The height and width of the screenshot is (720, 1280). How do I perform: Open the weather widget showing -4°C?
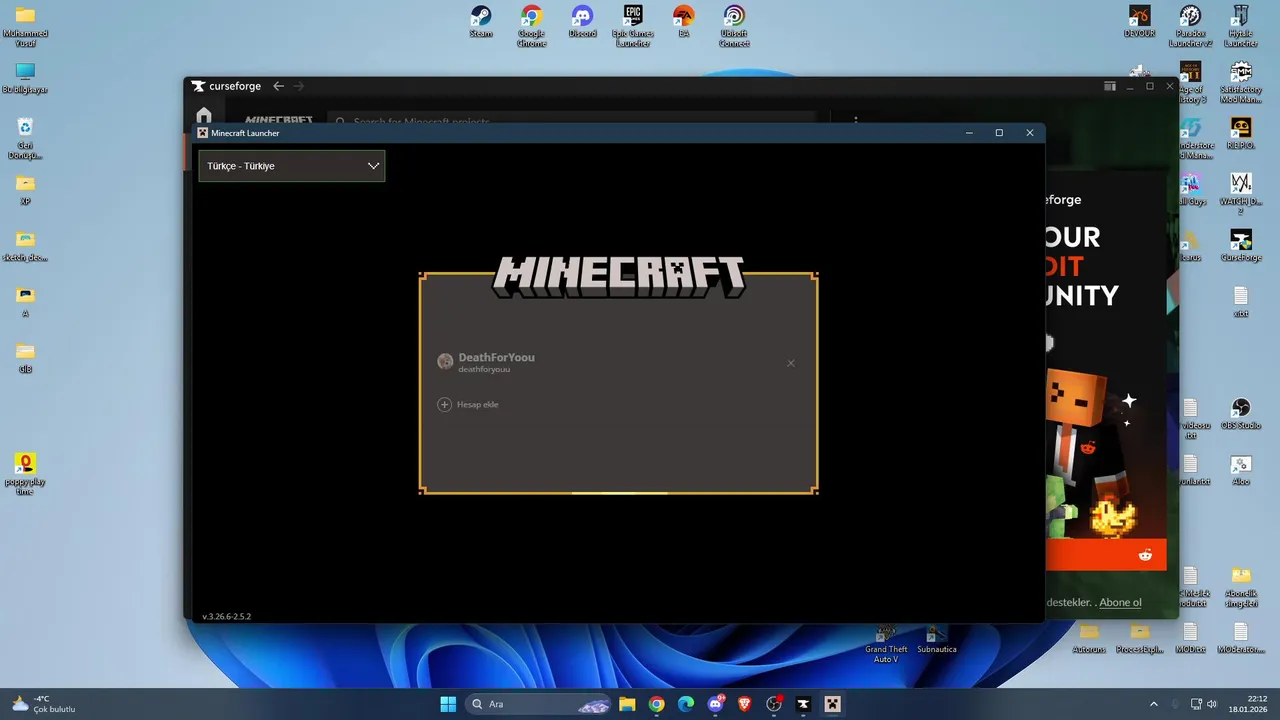pyautogui.click(x=44, y=704)
